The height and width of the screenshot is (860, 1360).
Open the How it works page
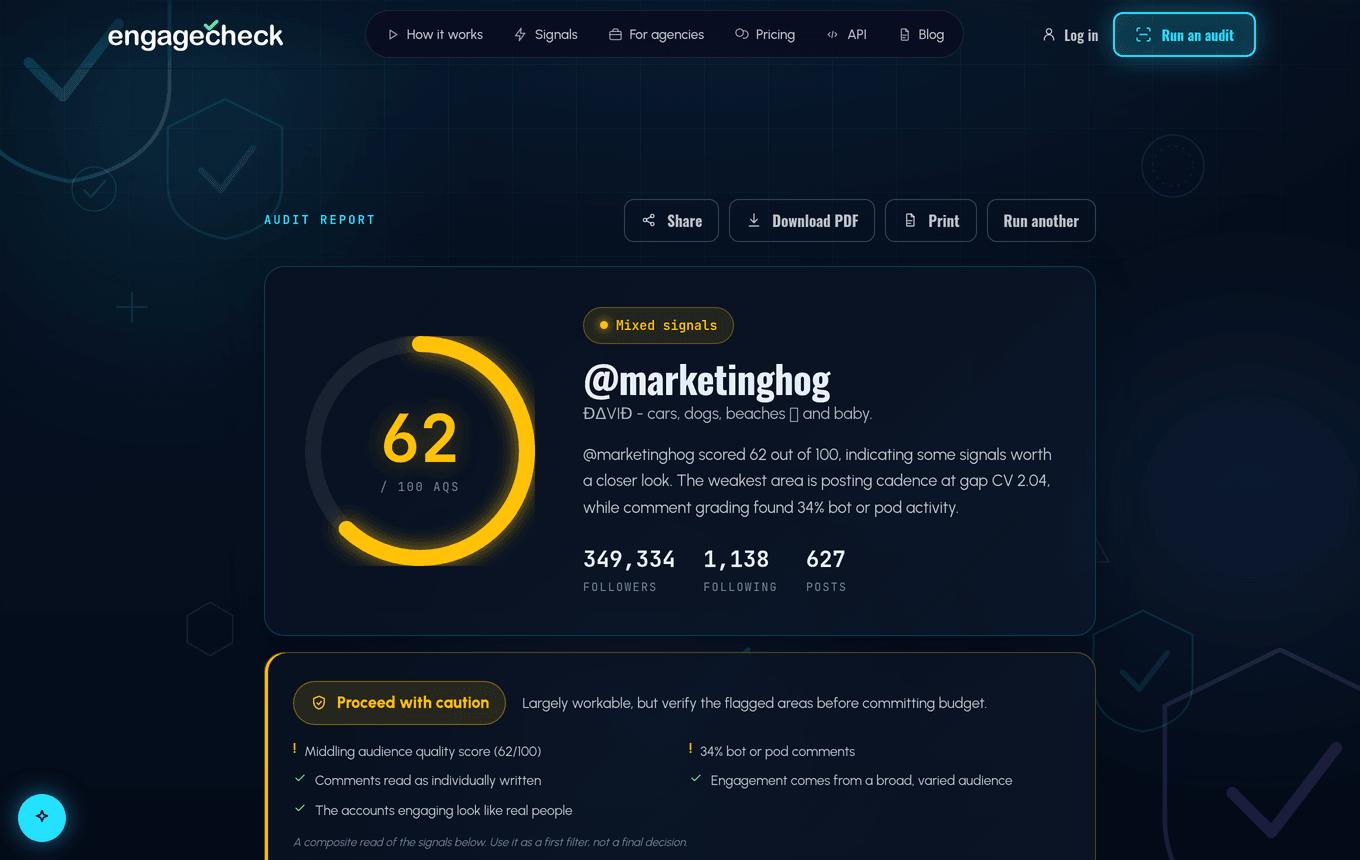tap(435, 34)
